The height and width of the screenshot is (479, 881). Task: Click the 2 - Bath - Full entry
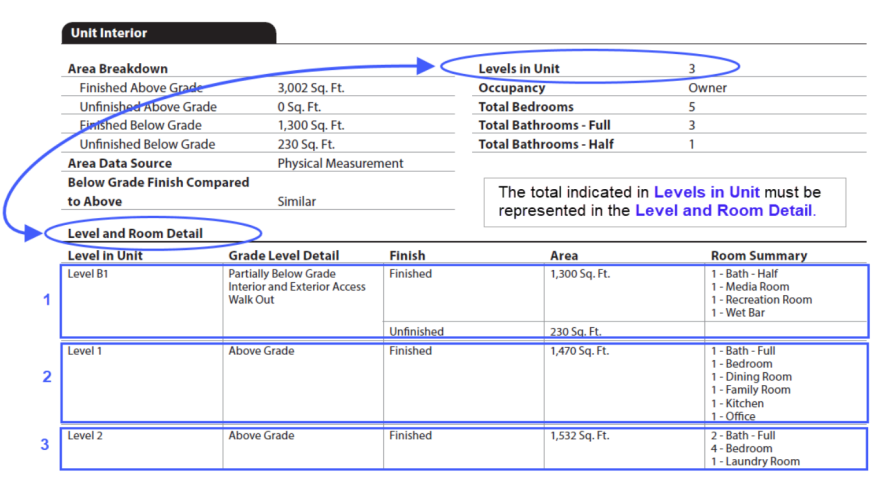click(743, 435)
